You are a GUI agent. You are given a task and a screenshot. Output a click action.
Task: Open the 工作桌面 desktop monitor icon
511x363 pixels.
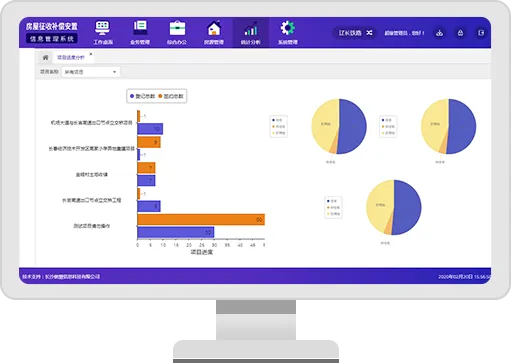(x=103, y=28)
